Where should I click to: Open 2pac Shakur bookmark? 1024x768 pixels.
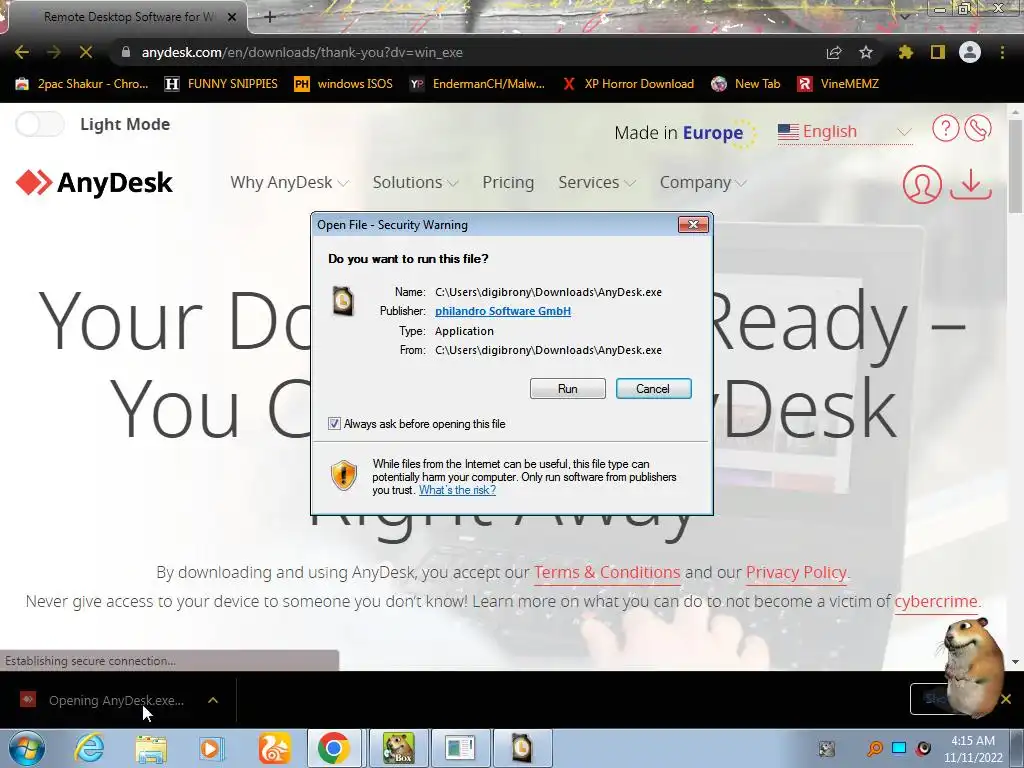point(82,84)
